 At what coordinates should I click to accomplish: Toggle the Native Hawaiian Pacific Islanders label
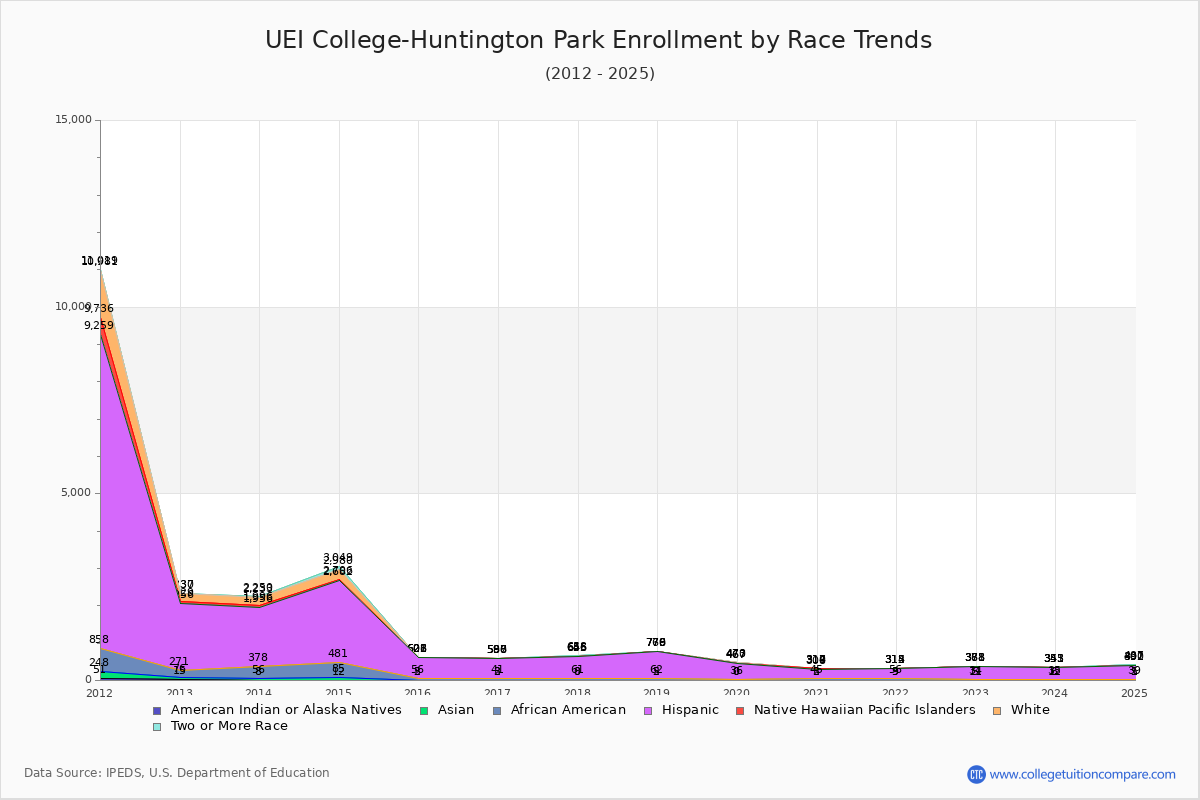tap(865, 710)
